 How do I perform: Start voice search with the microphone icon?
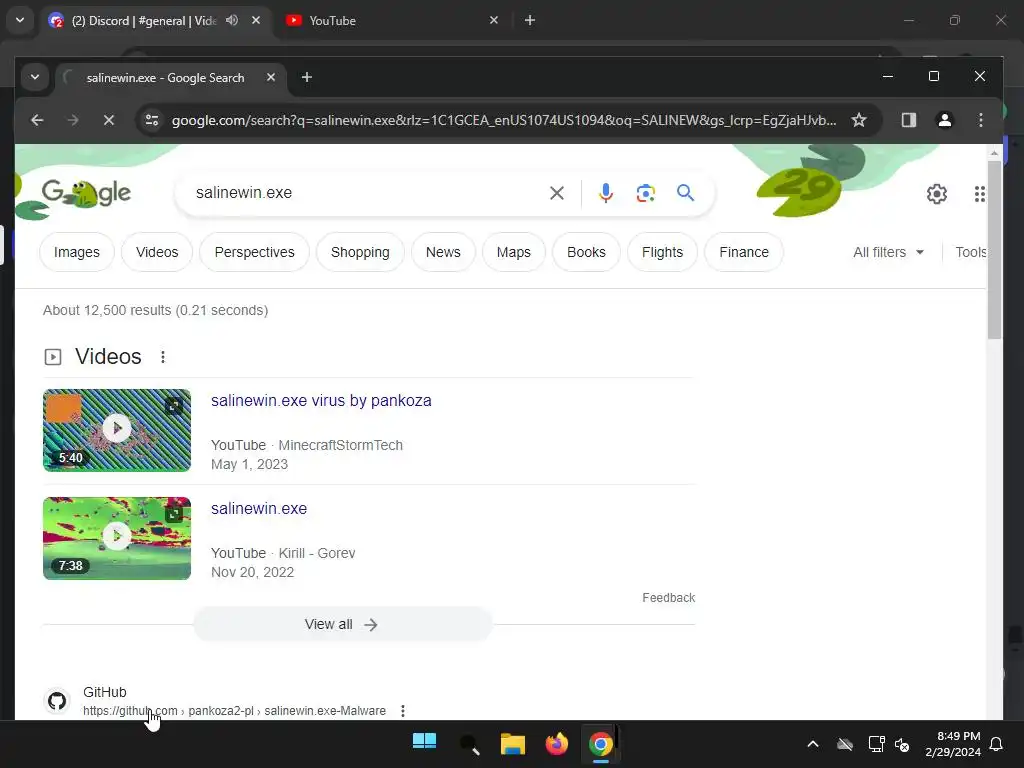605,193
